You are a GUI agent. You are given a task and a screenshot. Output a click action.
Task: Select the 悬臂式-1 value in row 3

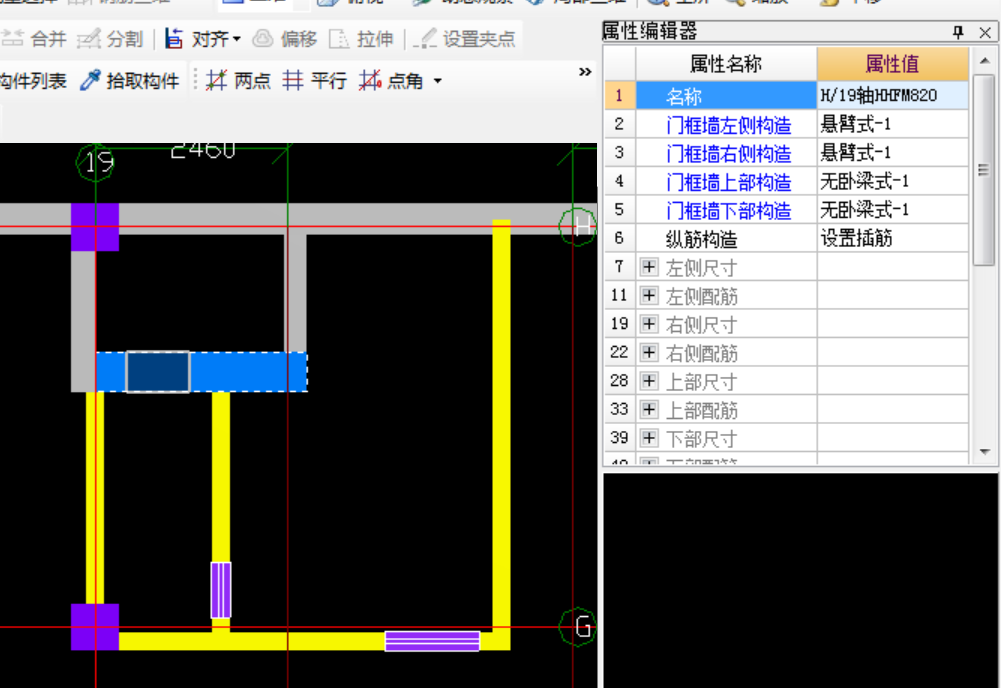(x=892, y=153)
